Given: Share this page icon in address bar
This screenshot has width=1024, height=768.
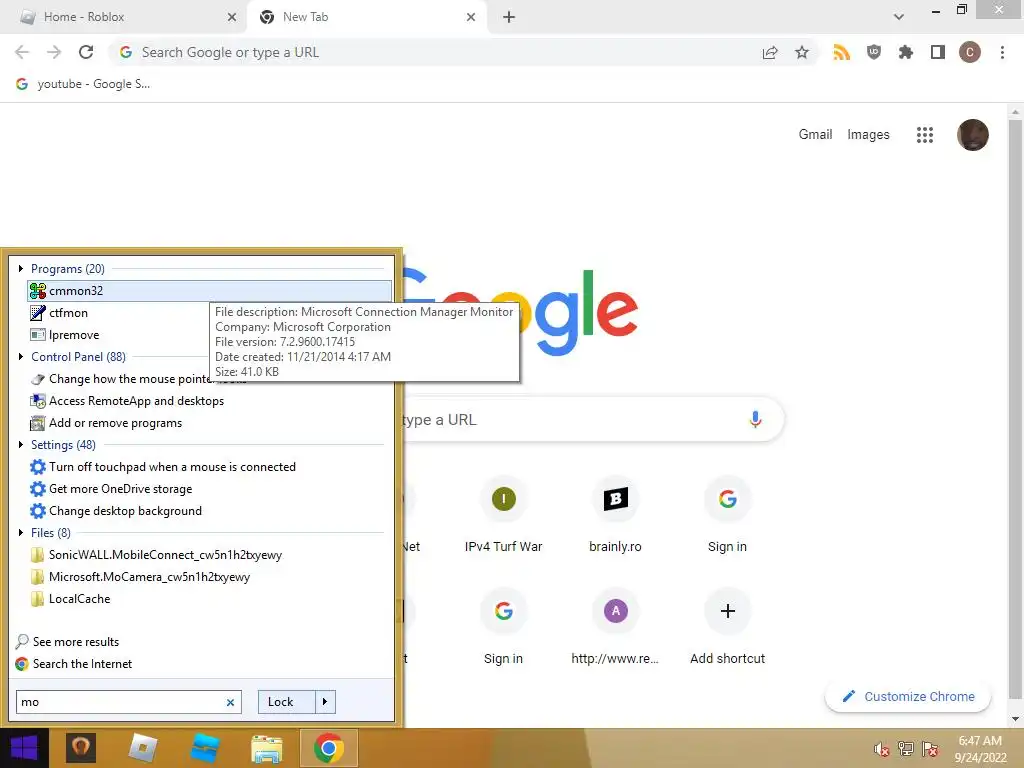Looking at the screenshot, I should pos(770,52).
